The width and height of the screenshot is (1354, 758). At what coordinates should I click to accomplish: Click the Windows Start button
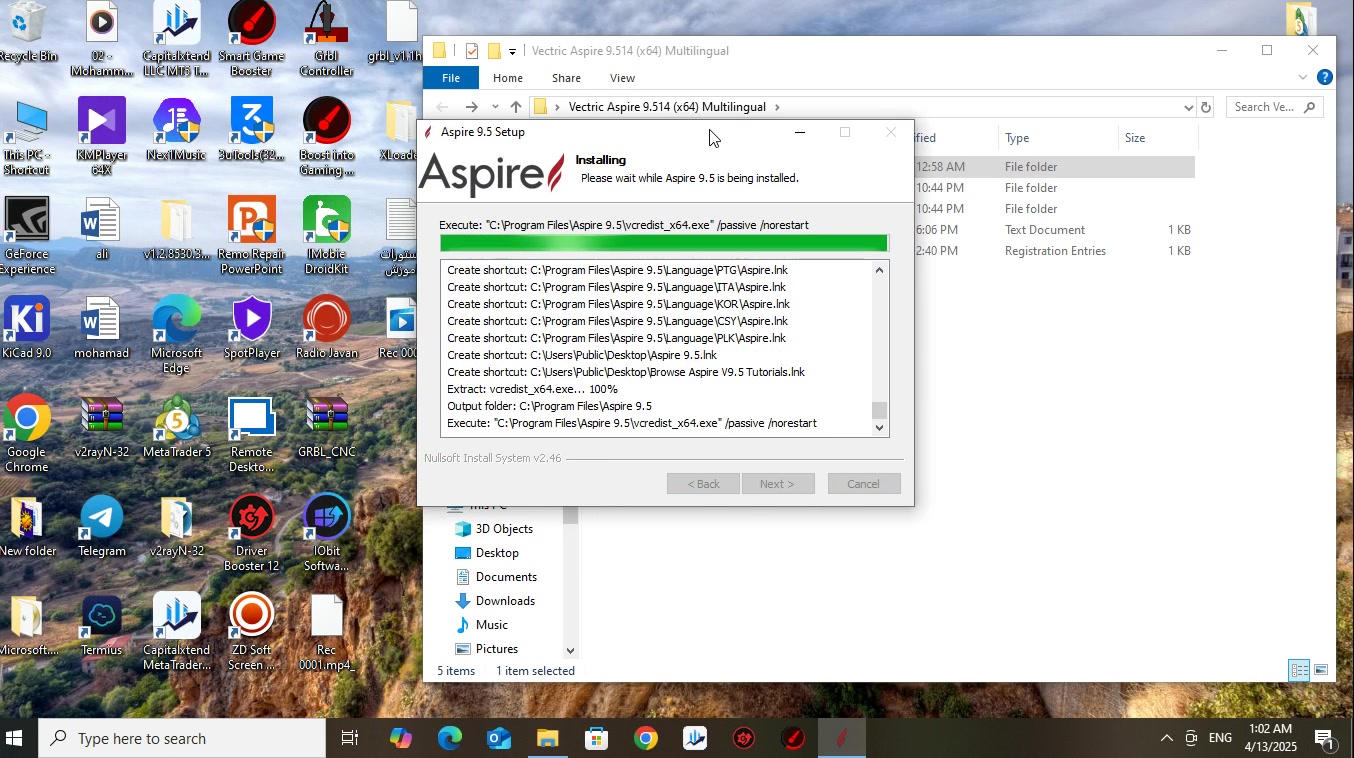[15, 739]
